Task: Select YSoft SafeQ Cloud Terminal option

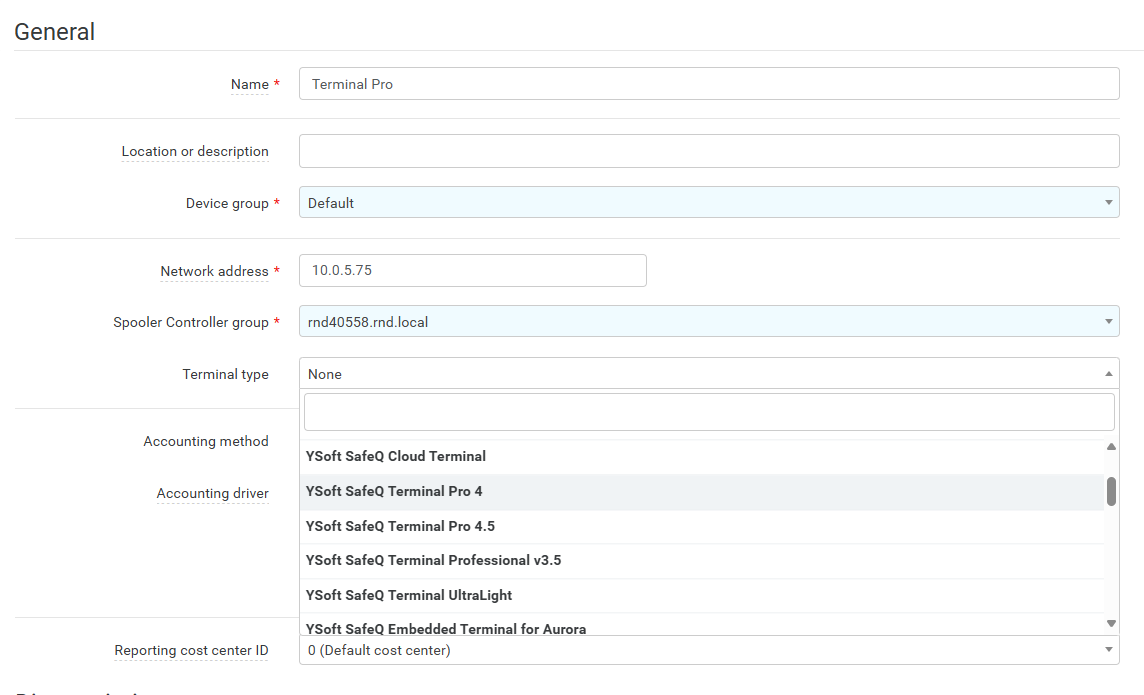Action: click(x=396, y=456)
